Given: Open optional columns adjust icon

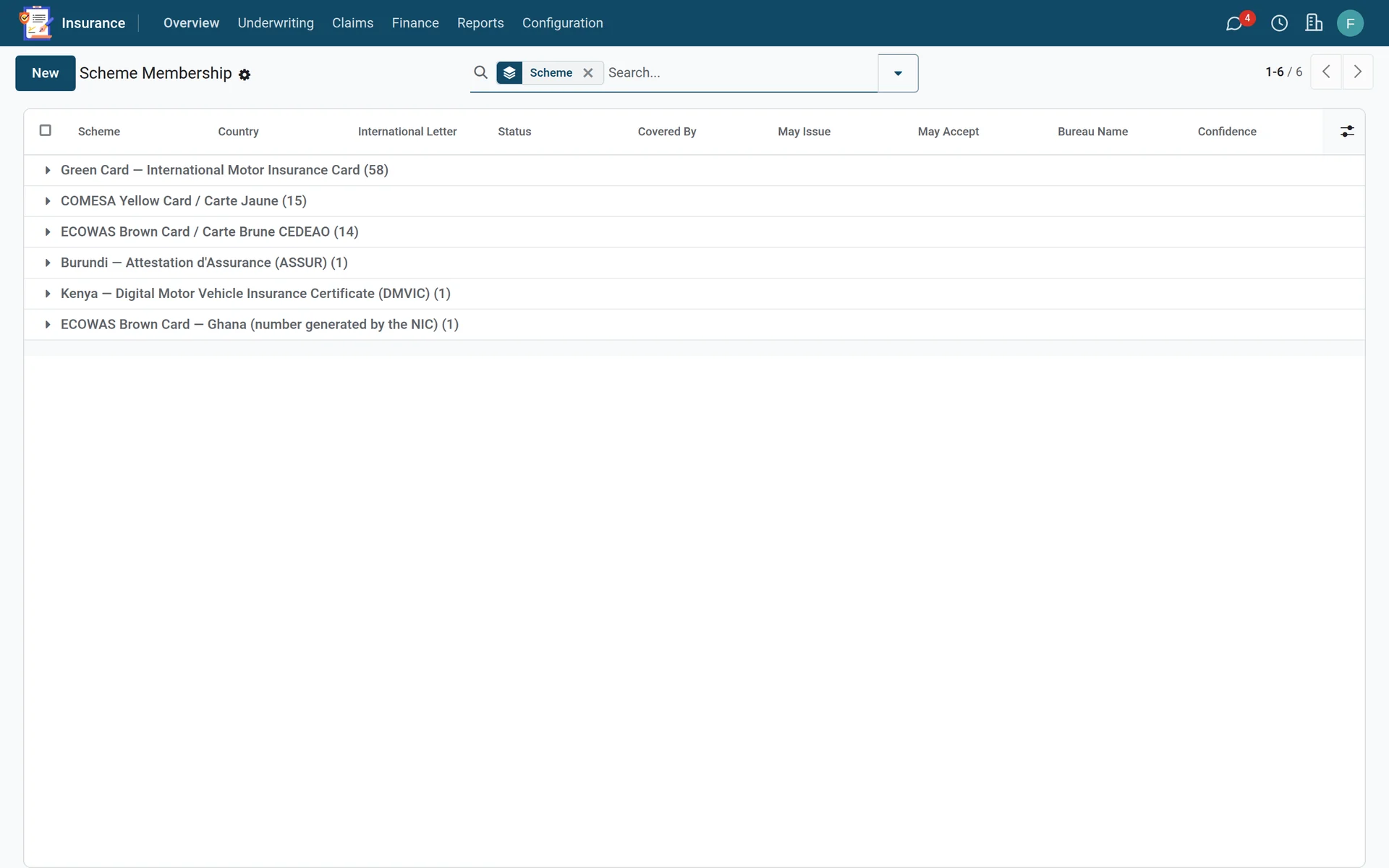Looking at the screenshot, I should point(1347,131).
